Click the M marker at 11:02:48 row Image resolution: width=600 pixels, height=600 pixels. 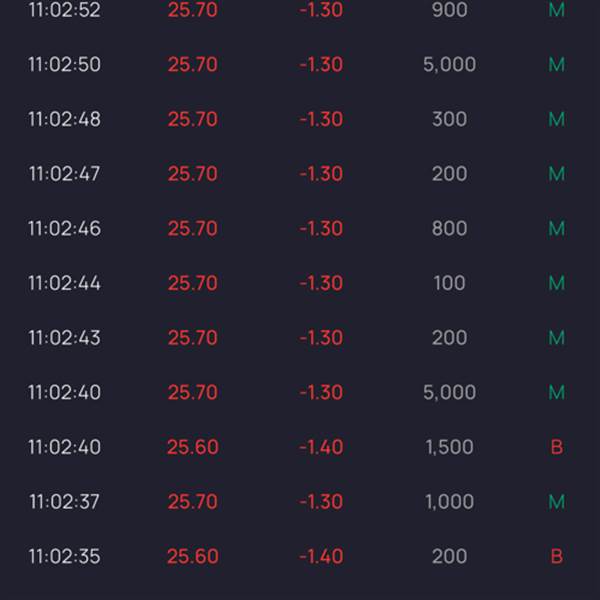pos(556,119)
